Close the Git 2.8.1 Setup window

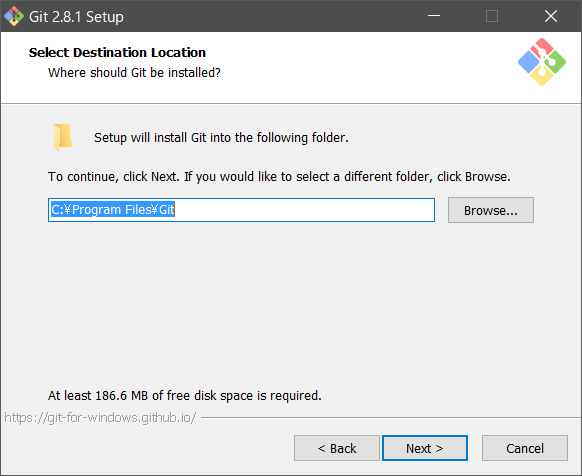[x=551, y=16]
